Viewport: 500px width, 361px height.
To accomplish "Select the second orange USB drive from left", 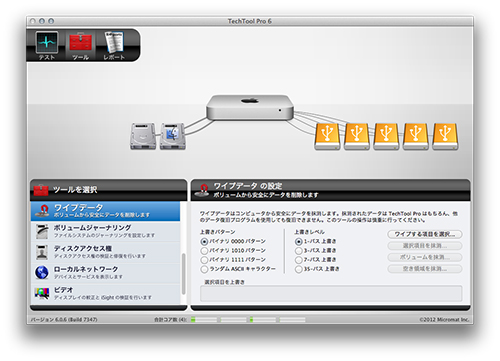I will [357, 136].
